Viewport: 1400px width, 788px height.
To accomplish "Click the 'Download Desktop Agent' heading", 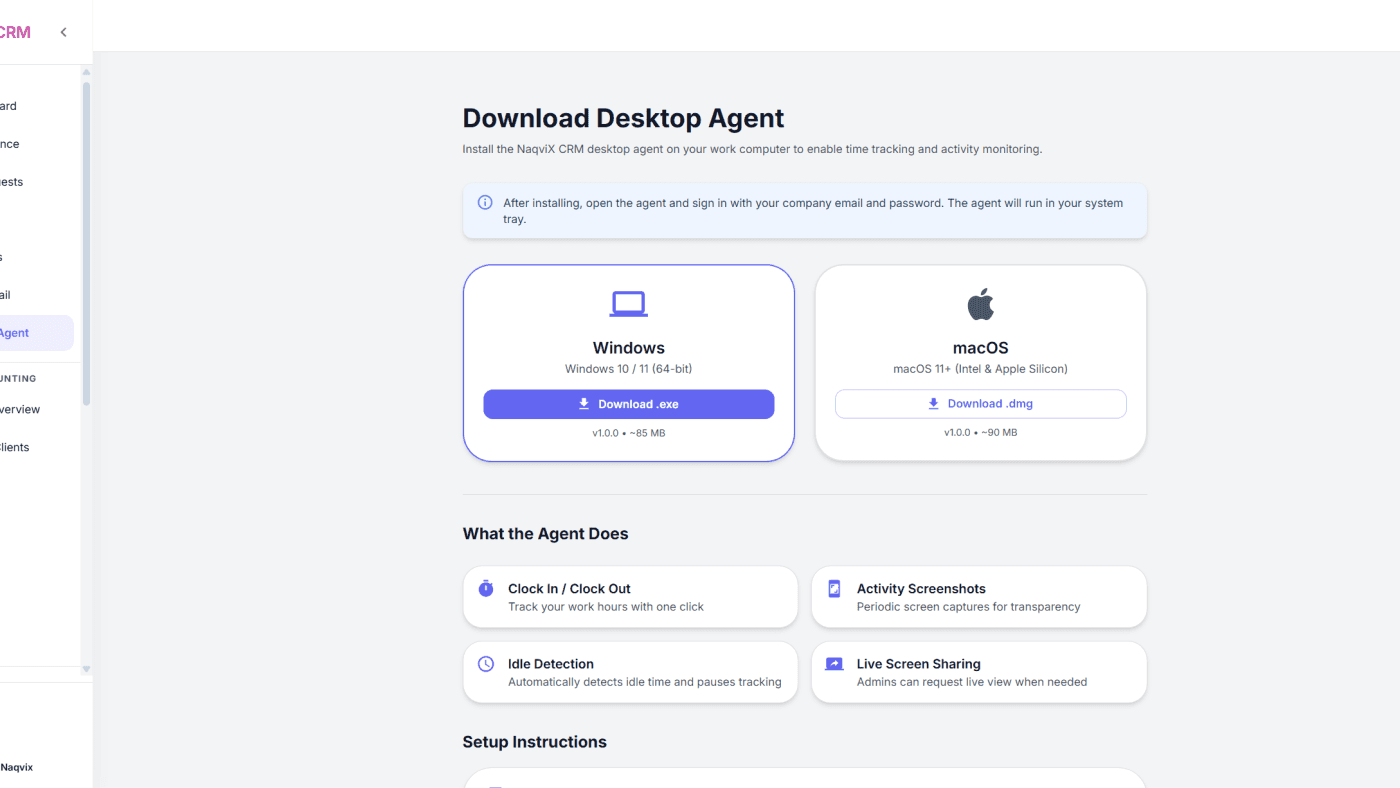I will tap(623, 118).
